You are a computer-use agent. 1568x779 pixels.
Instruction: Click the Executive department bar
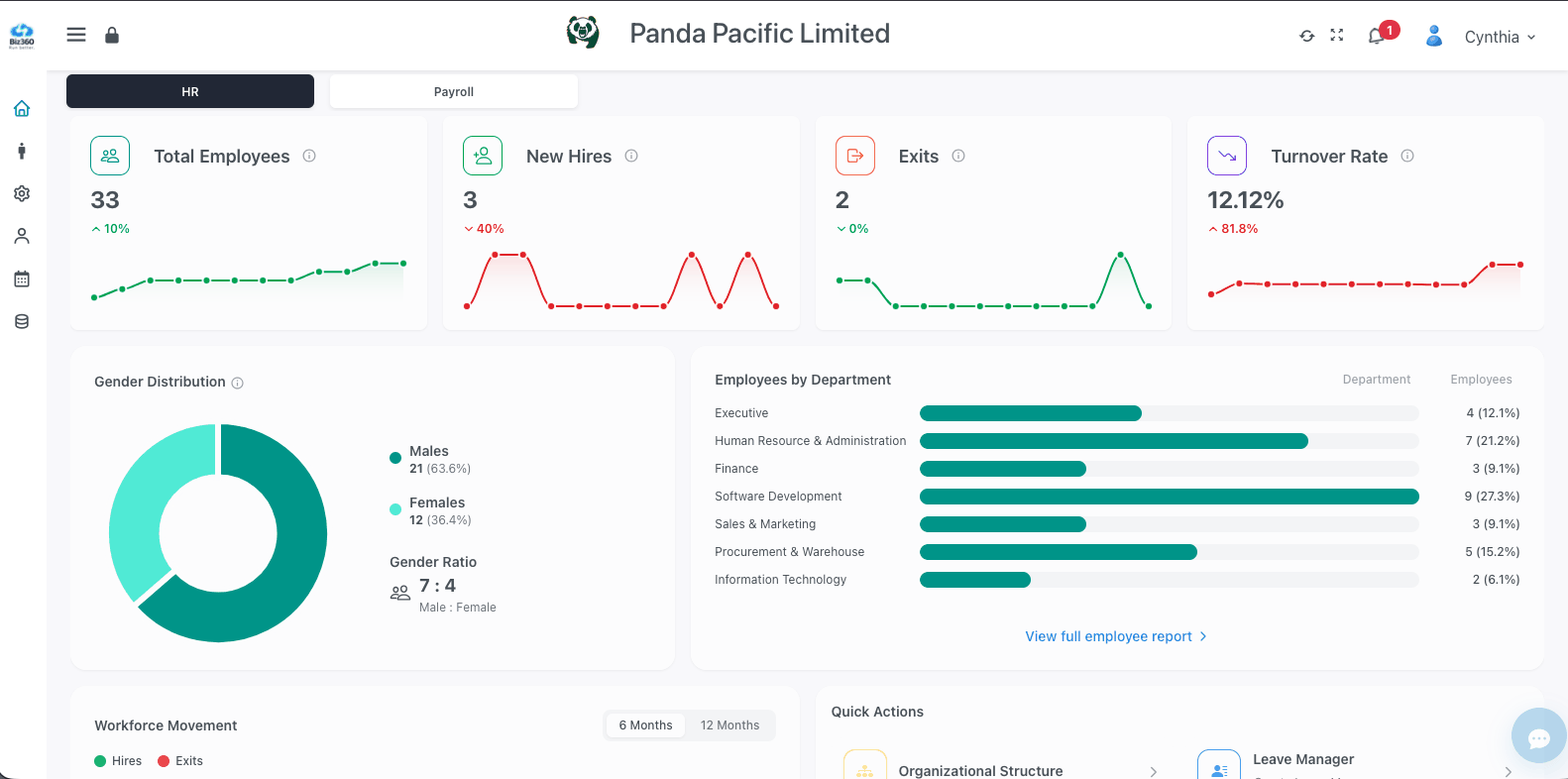tap(1031, 413)
